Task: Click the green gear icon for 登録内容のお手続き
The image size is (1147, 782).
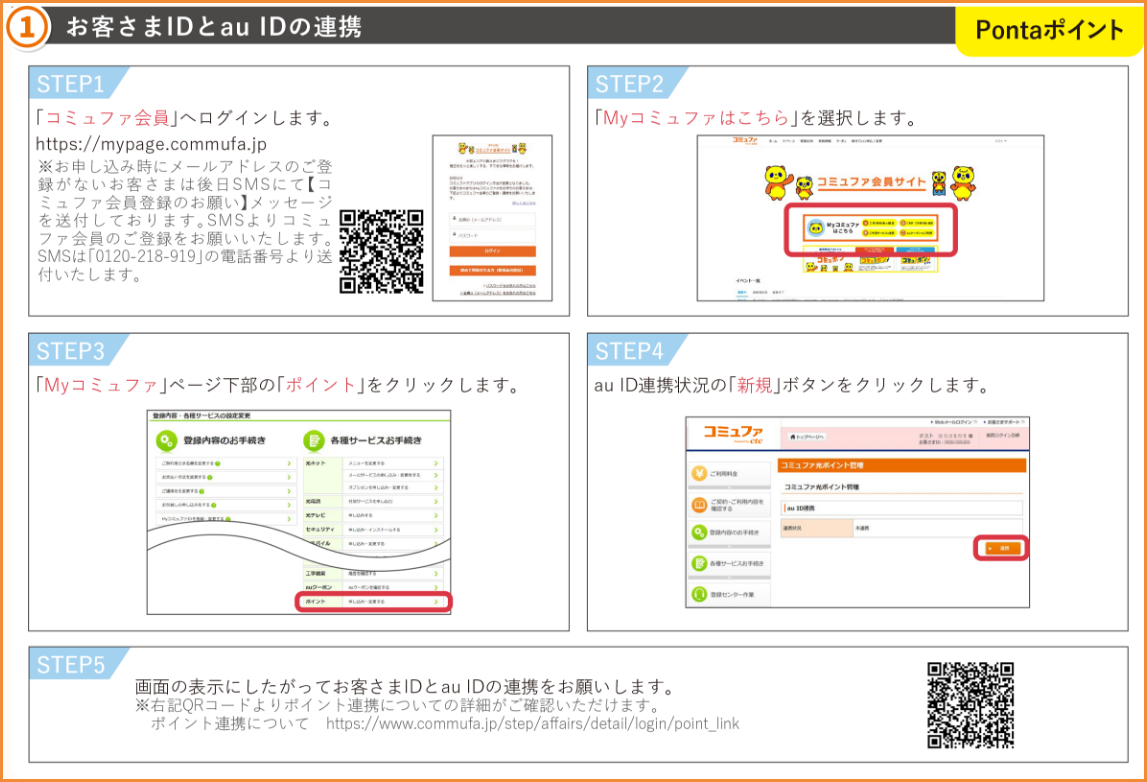Action: click(x=167, y=440)
